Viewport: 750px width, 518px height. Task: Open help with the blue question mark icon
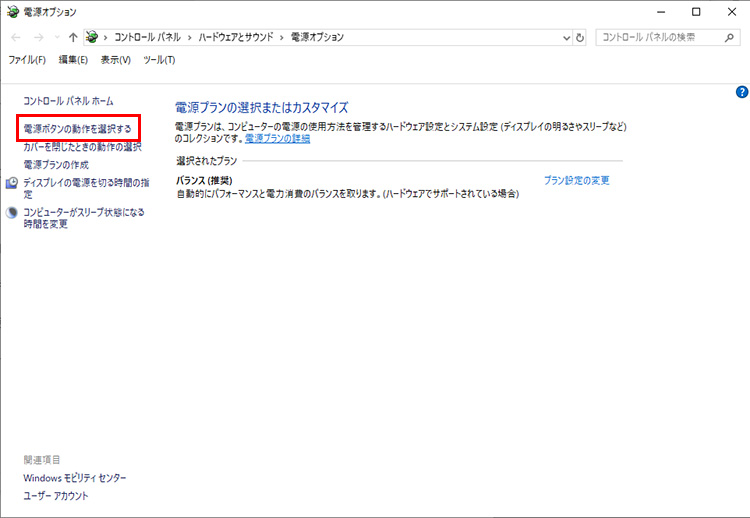pos(741,92)
